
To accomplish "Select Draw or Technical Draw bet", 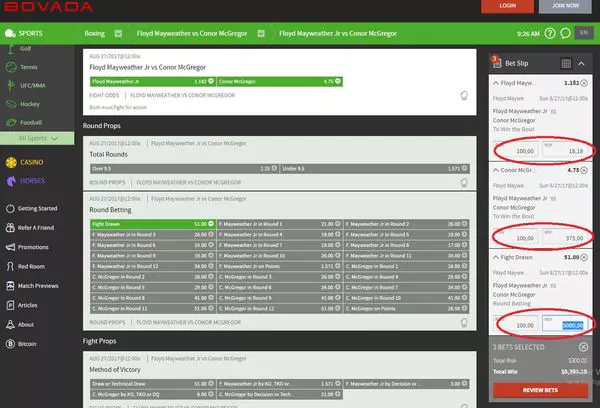I will [x=153, y=384].
